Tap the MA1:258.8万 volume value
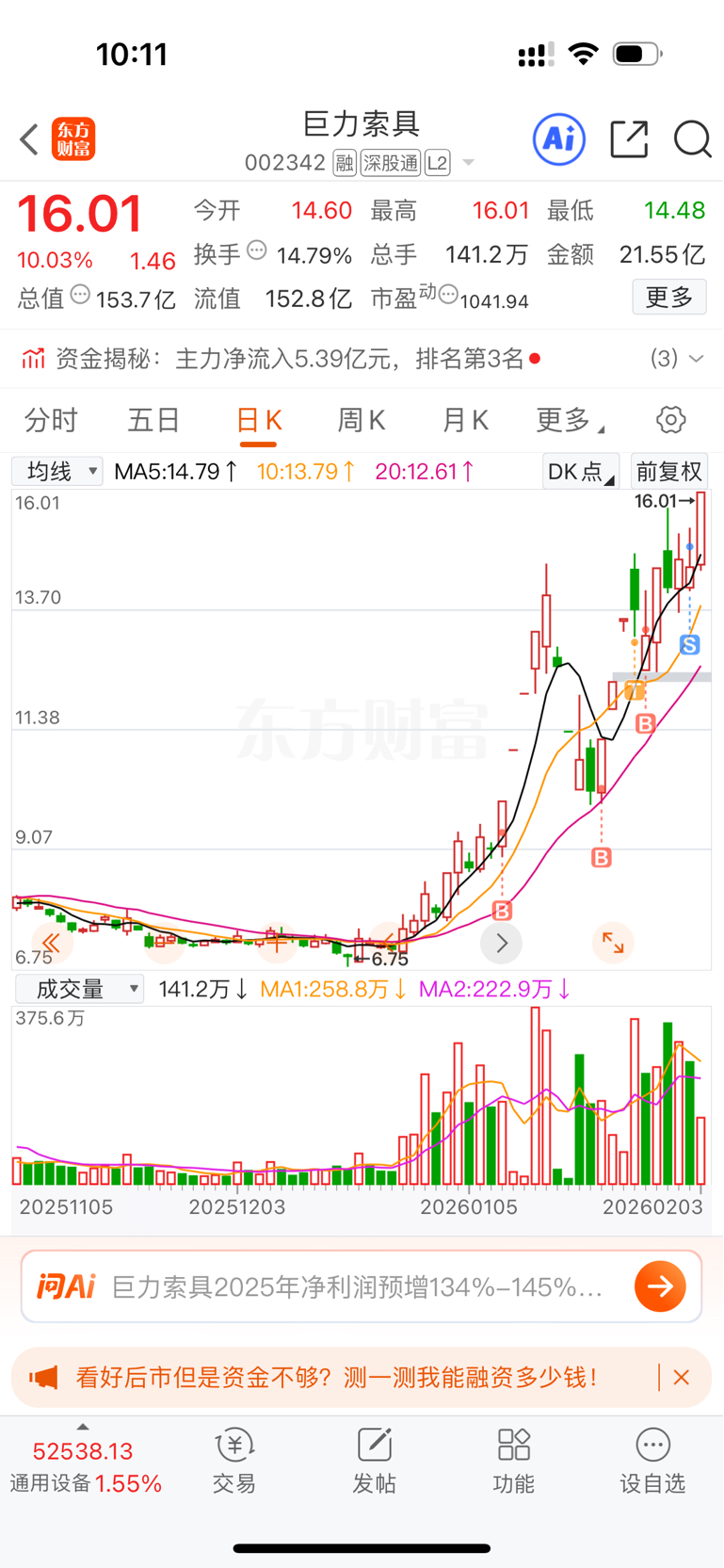 click(x=333, y=989)
